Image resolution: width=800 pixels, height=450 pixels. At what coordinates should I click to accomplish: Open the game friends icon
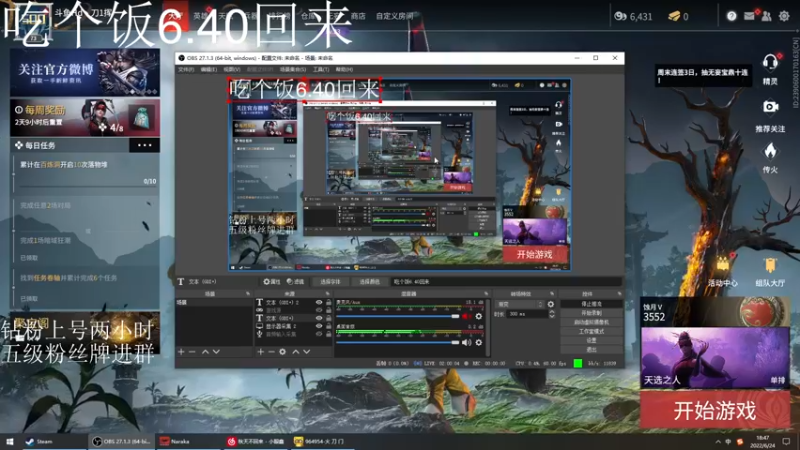(x=766, y=16)
